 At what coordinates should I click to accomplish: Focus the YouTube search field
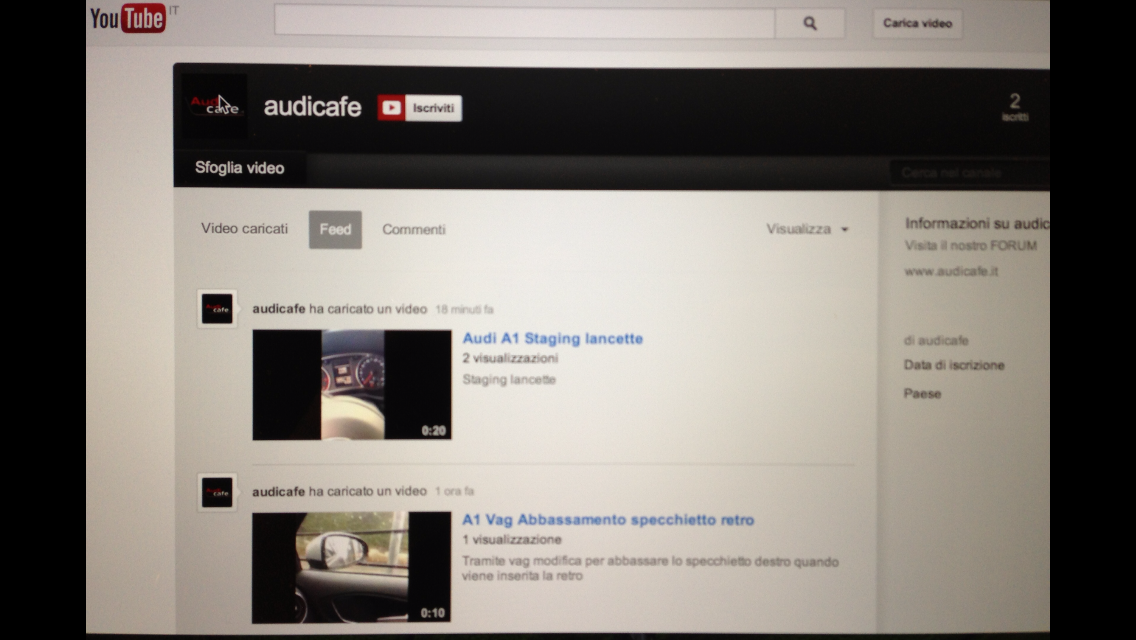point(525,22)
